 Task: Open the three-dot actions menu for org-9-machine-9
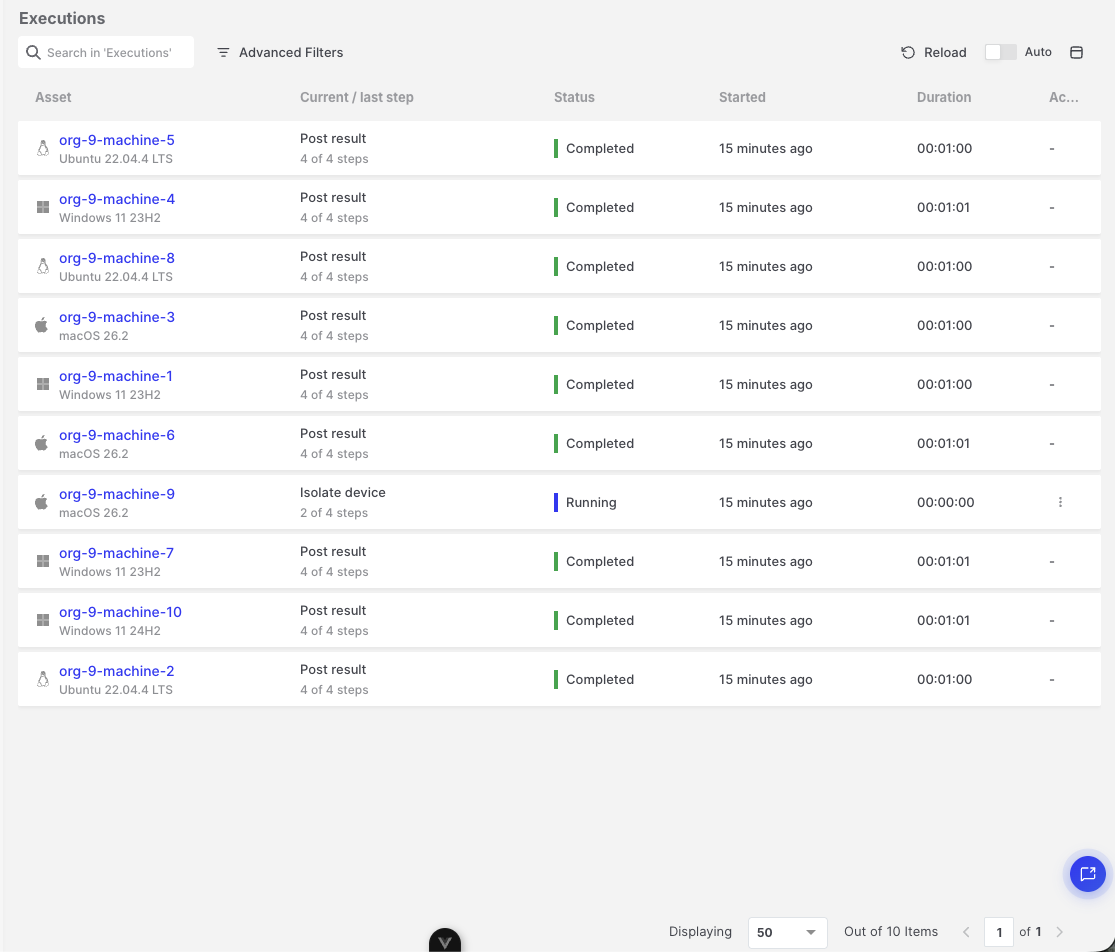click(1060, 502)
